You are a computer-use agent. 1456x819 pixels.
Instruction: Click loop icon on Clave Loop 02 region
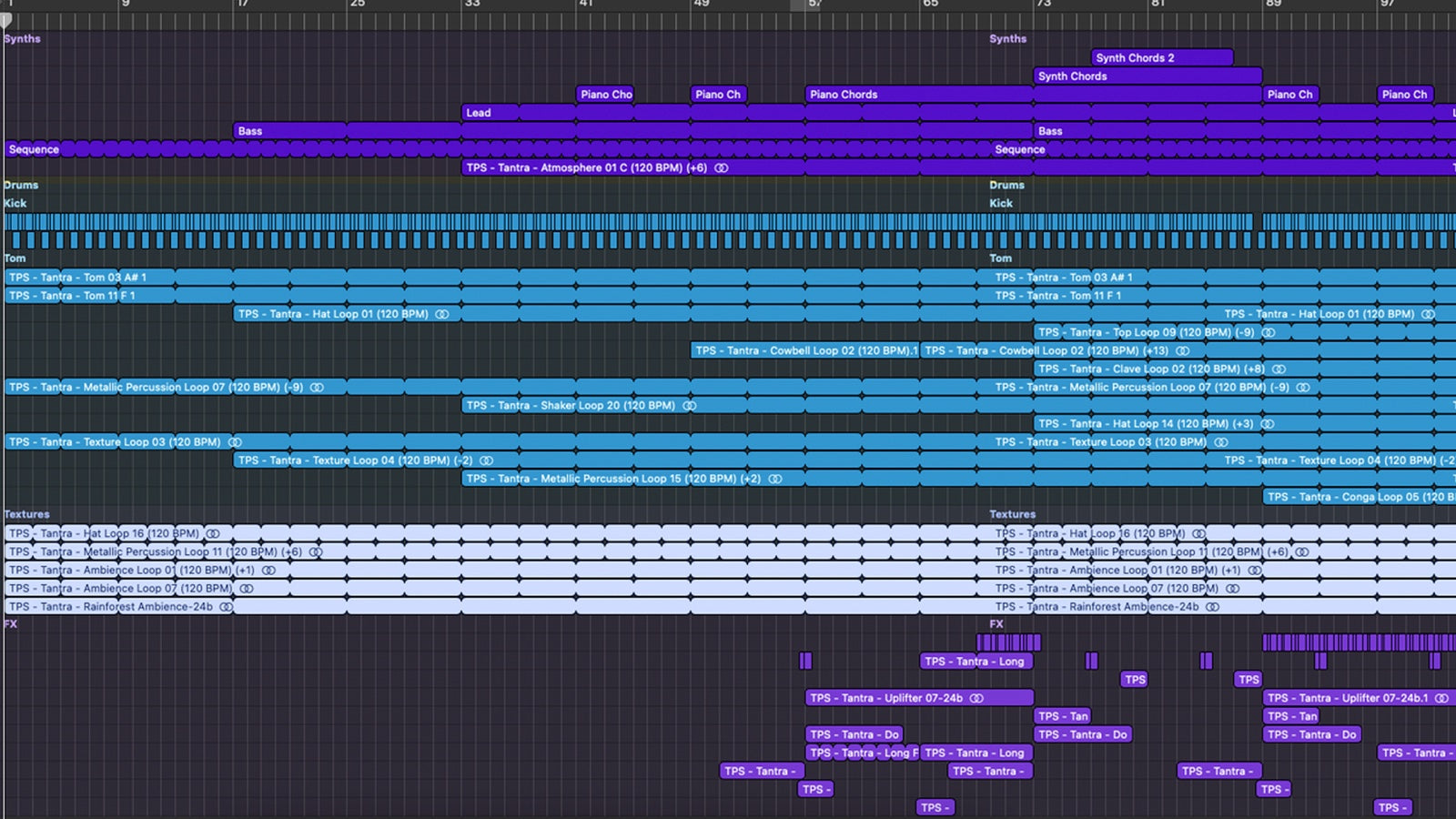(x=1278, y=369)
